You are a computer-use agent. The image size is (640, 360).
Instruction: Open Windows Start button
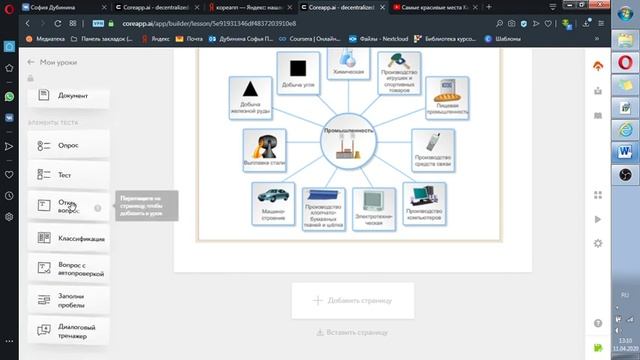(625, 14)
